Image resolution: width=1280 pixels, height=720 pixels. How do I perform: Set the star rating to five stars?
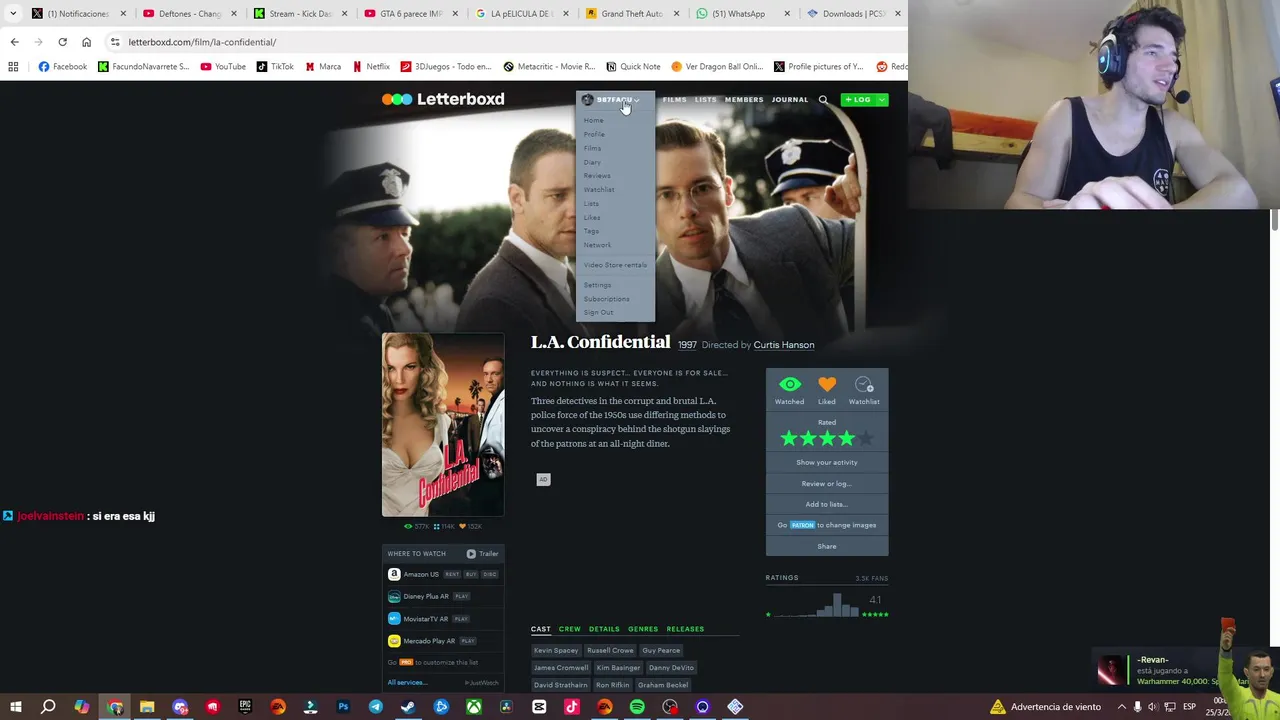866,438
